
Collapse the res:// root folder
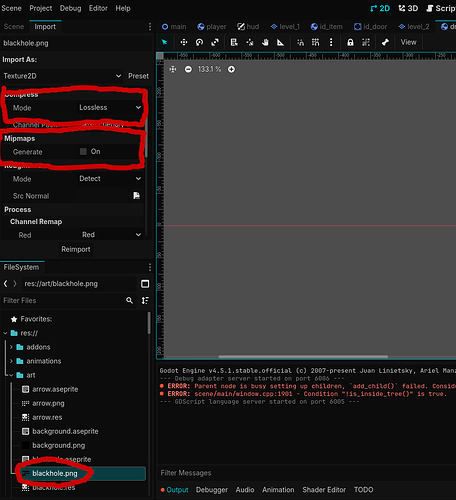tap(5, 333)
